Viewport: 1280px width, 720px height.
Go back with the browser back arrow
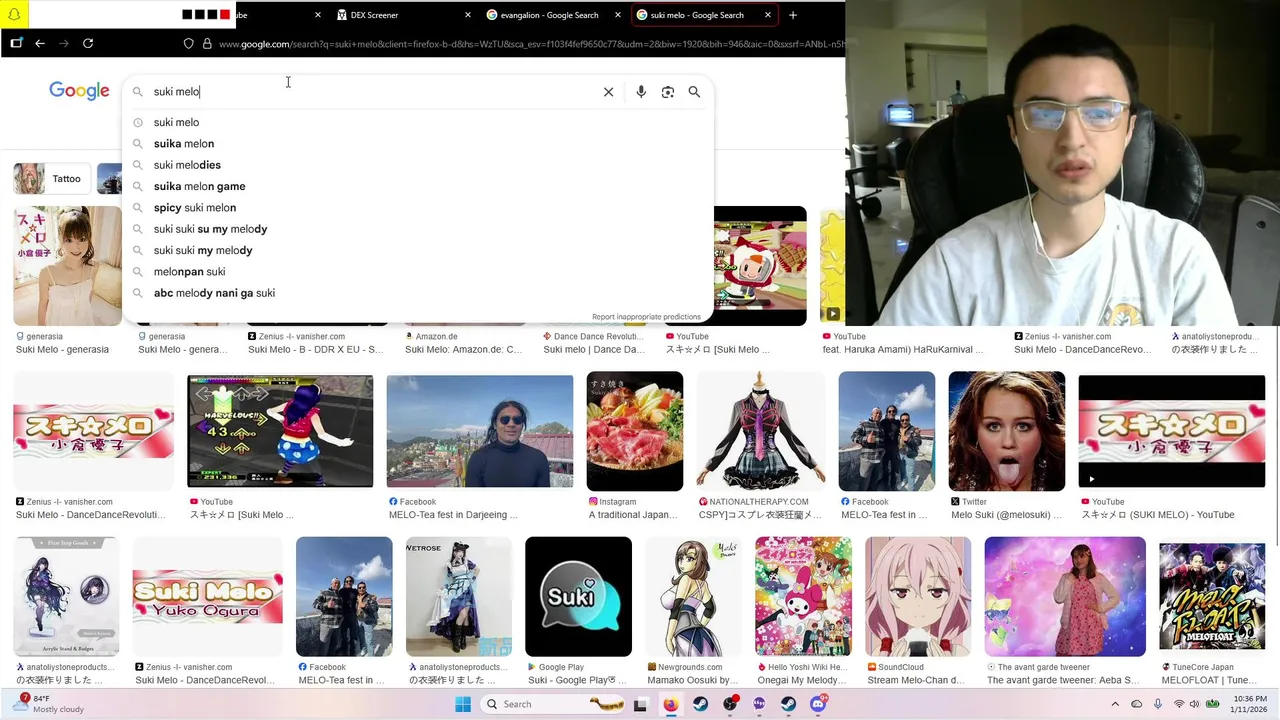(40, 43)
